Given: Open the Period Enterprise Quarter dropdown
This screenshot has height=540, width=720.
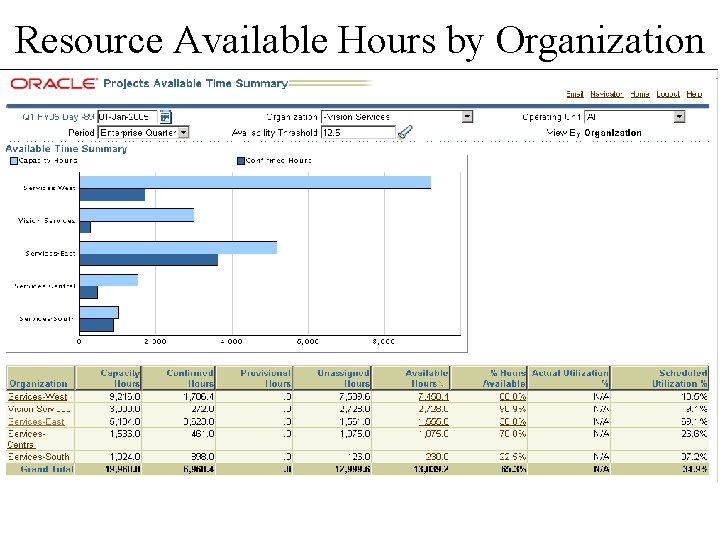Looking at the screenshot, I should pyautogui.click(x=183, y=133).
